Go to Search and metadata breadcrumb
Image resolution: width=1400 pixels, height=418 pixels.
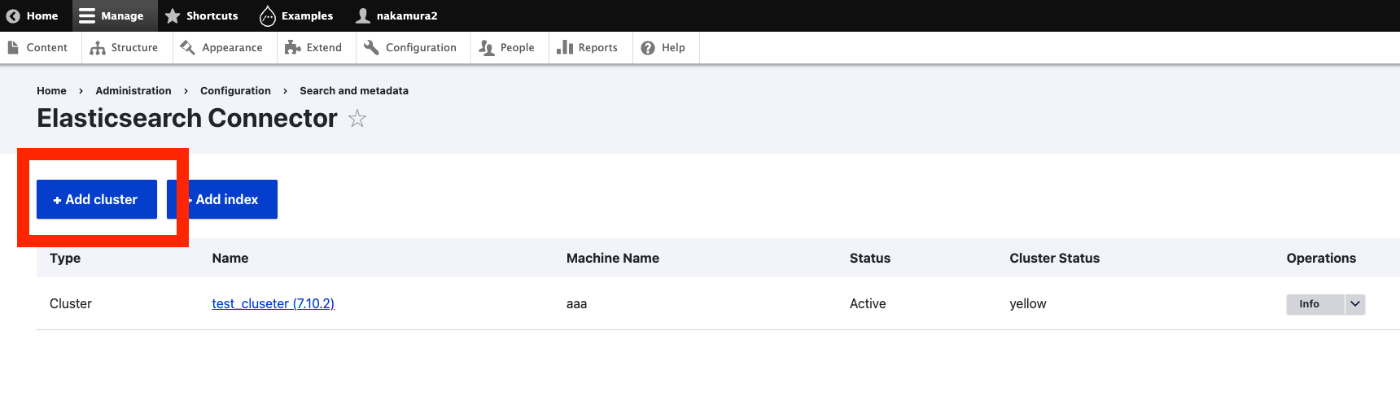coord(354,91)
